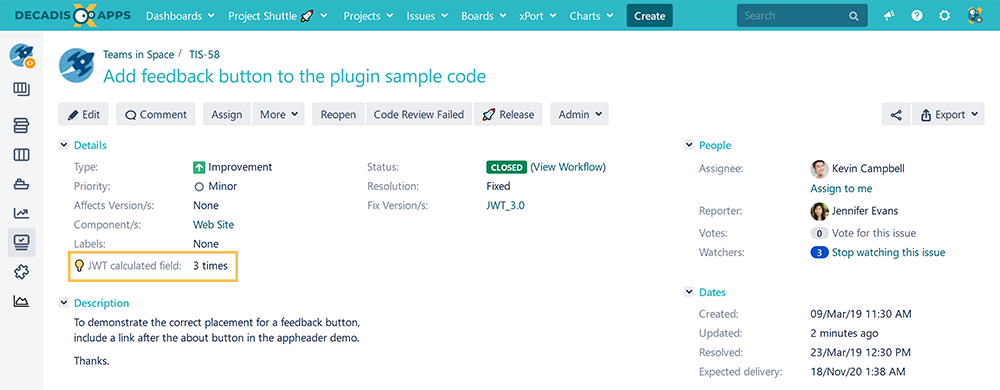The image size is (1000, 390).
Task: Click Jennifer Evans' avatar
Action: coord(819,211)
